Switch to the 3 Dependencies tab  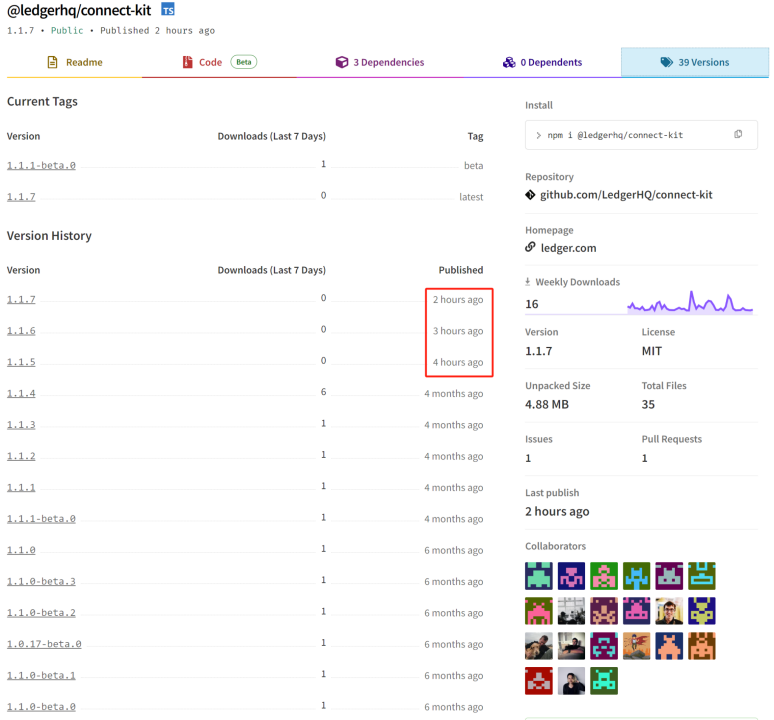coord(380,62)
